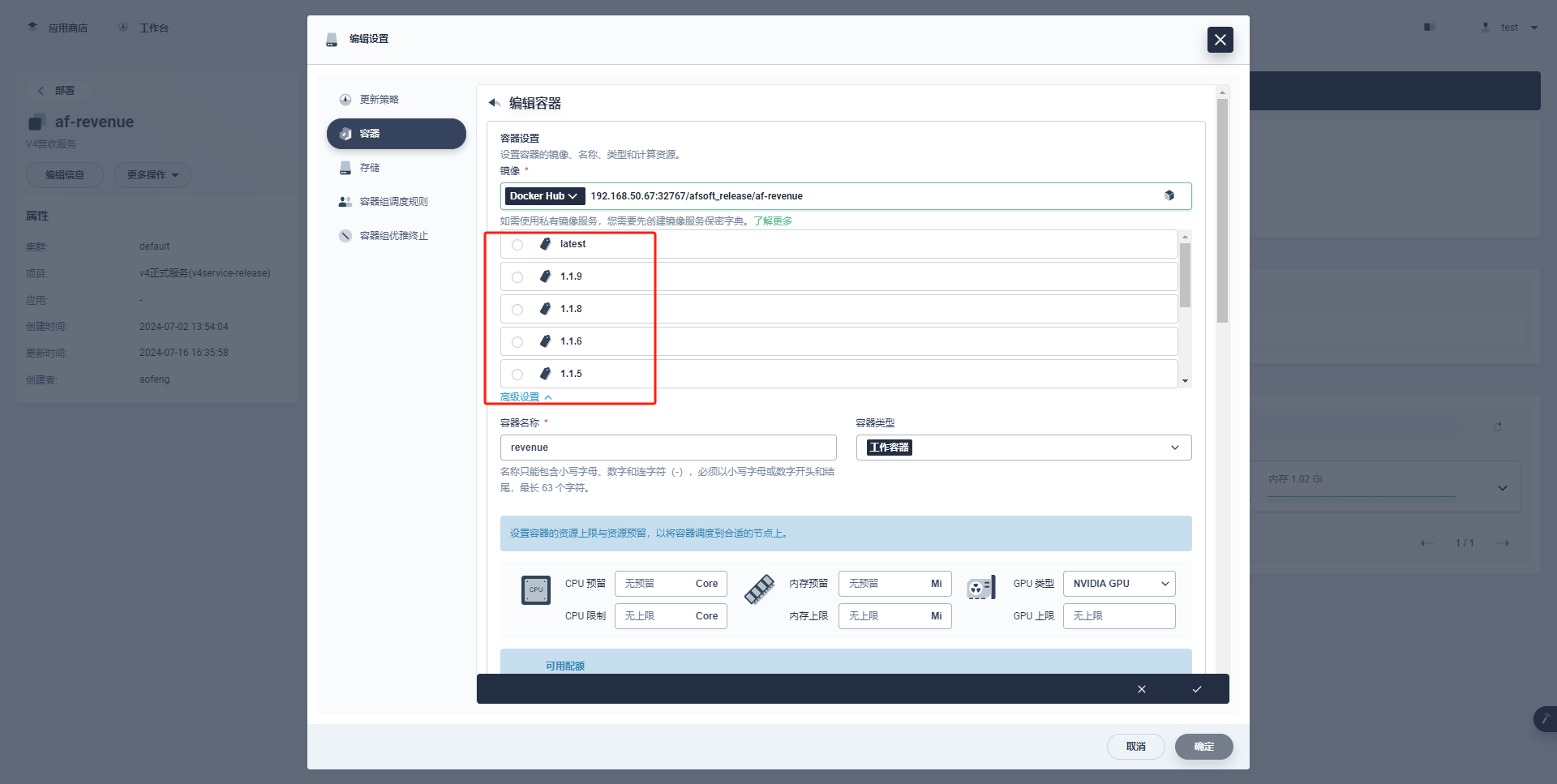1557x784 pixels.
Task: Click the GPU card icon
Action: click(x=981, y=588)
